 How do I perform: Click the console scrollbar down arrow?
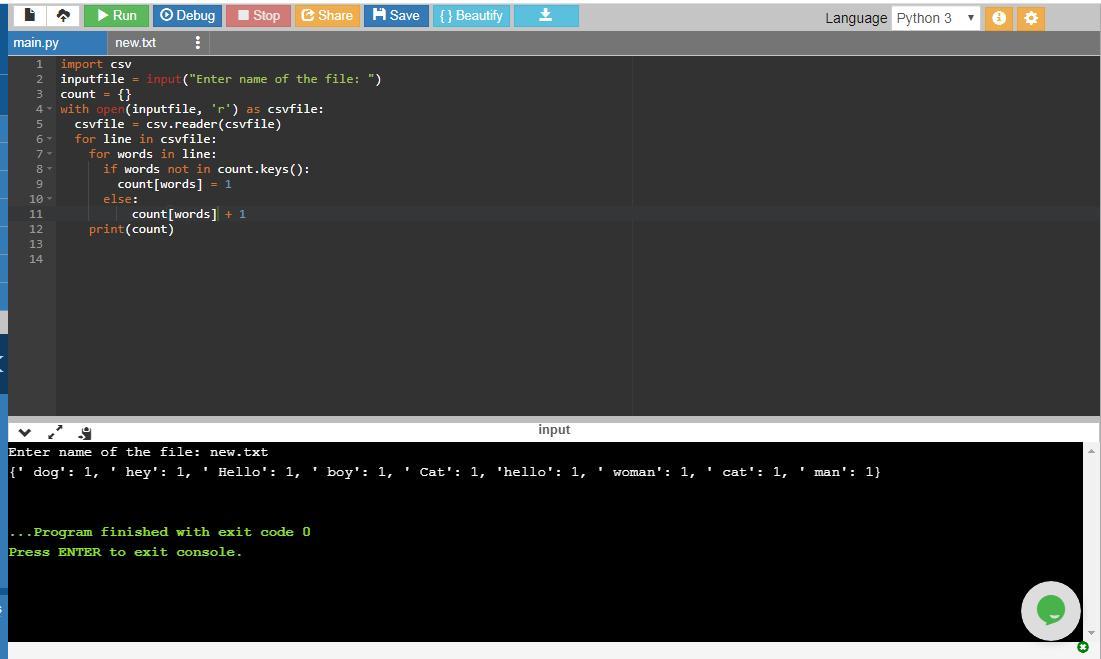pos(1091,633)
